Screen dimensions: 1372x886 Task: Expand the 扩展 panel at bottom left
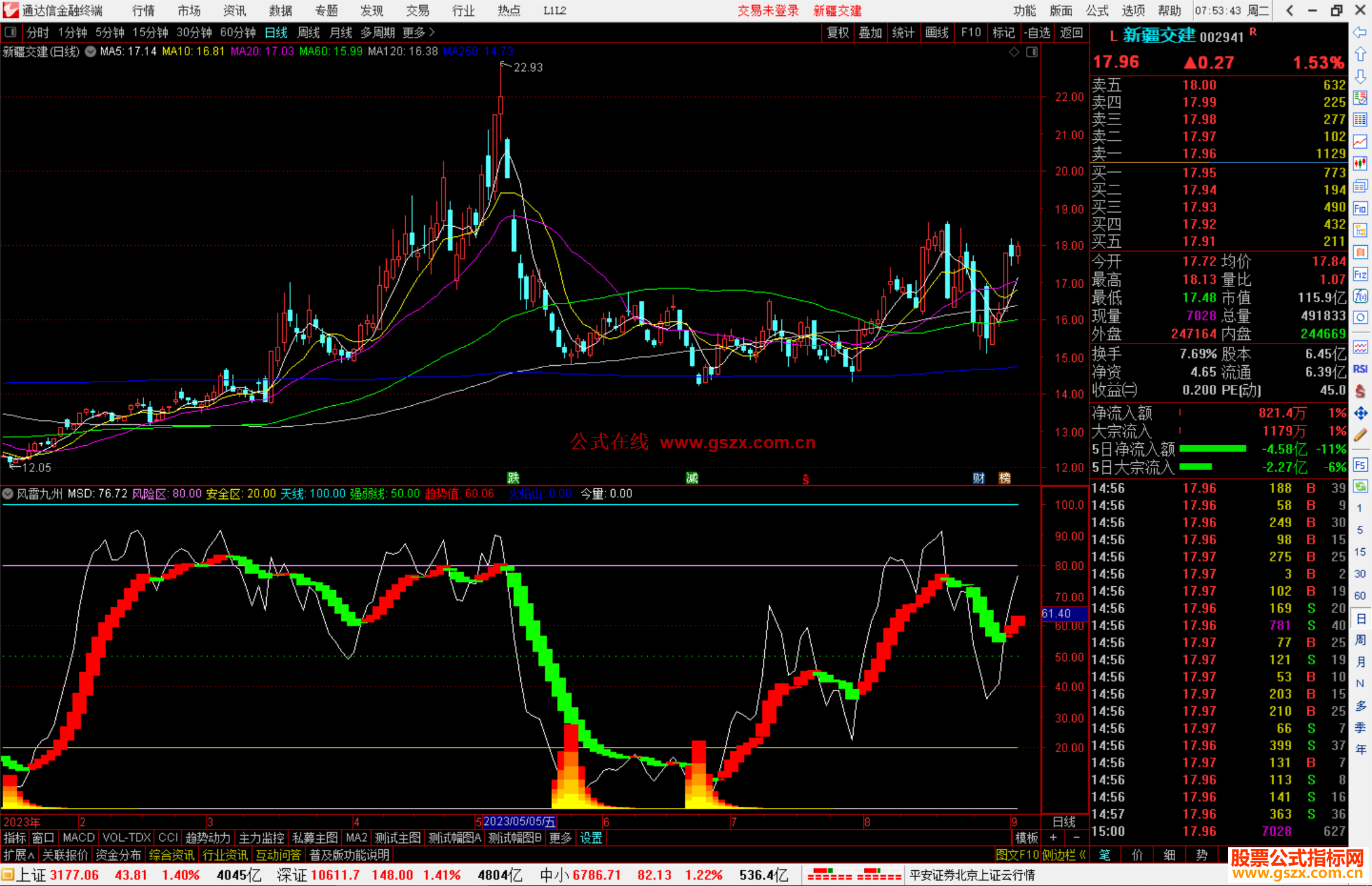tap(19, 855)
